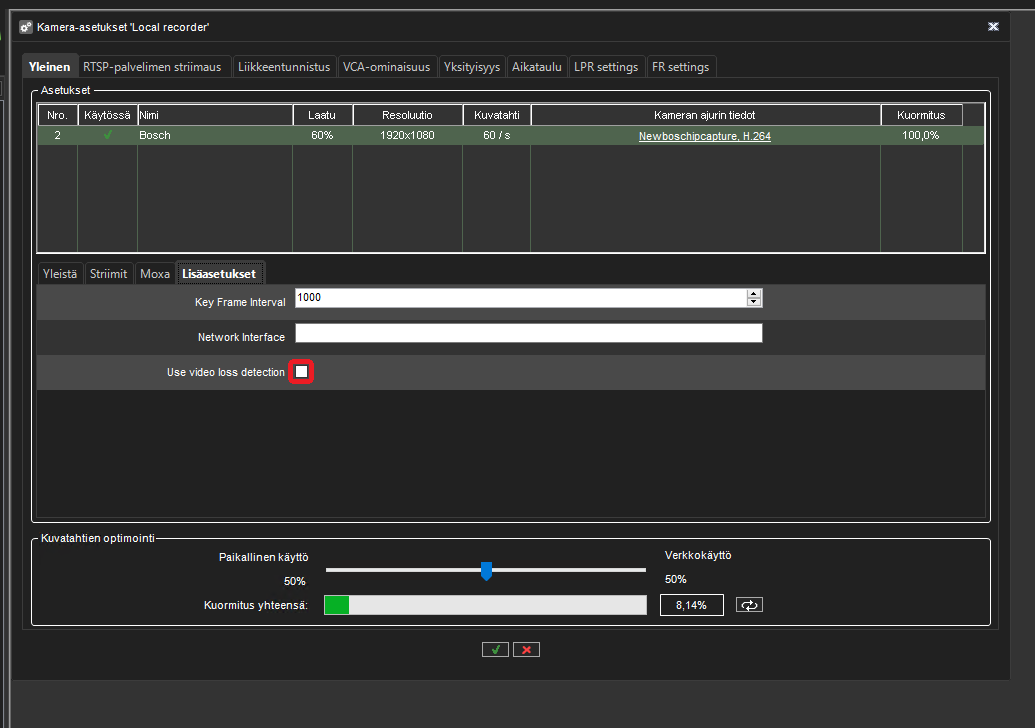The width and height of the screenshot is (1035, 728).
Task: Click the 1920x1080 resolution cell
Action: 407,135
